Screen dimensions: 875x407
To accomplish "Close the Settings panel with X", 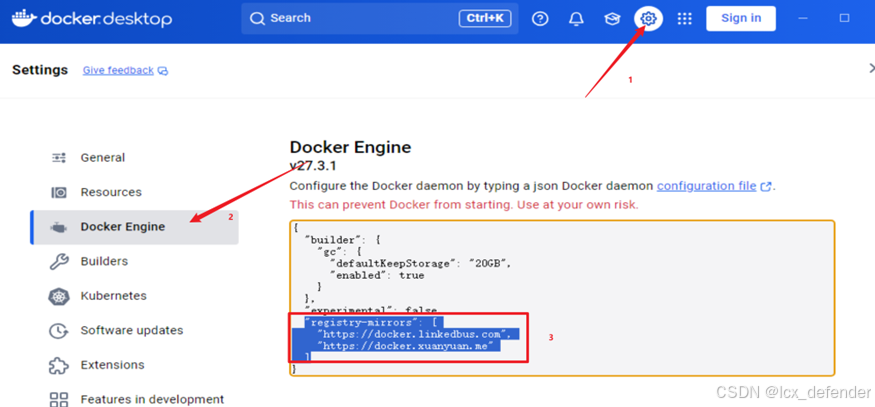I will 871,68.
